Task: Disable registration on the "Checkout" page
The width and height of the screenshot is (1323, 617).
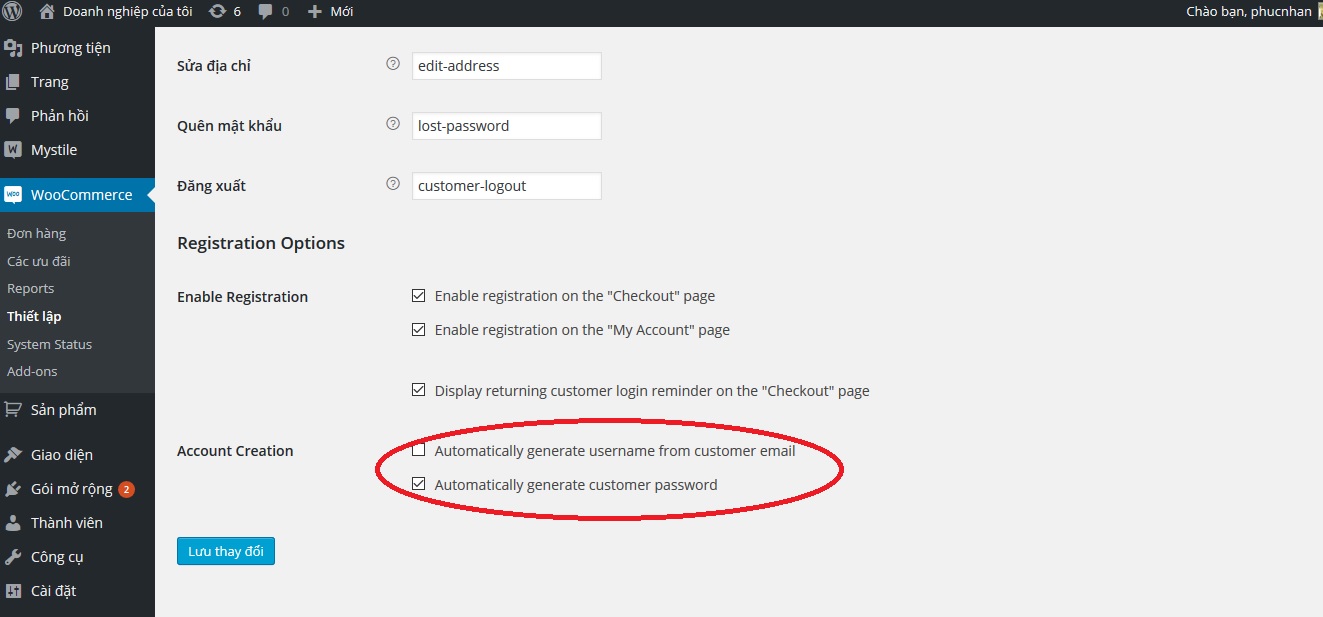Action: (x=419, y=296)
